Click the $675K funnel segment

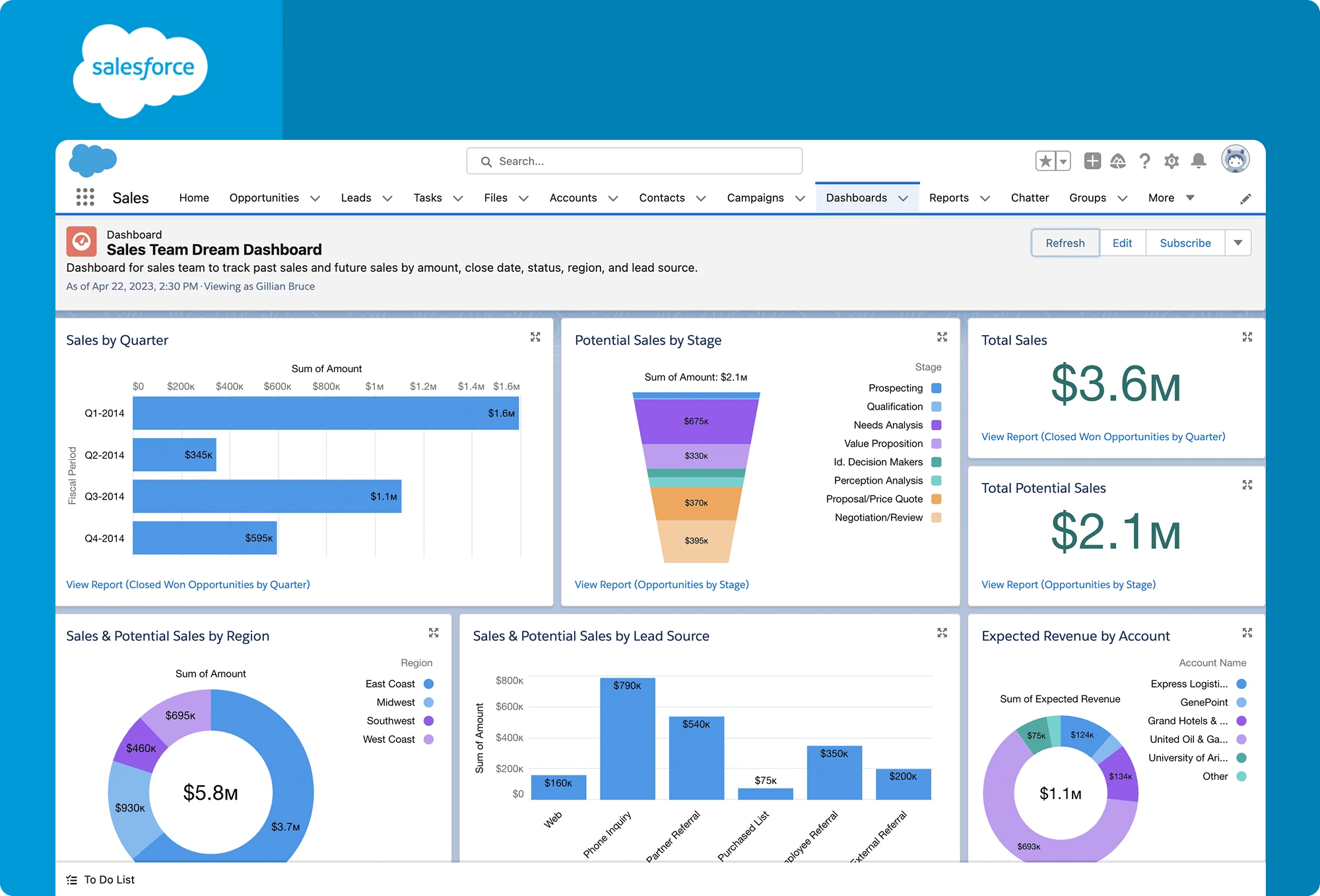coord(696,421)
